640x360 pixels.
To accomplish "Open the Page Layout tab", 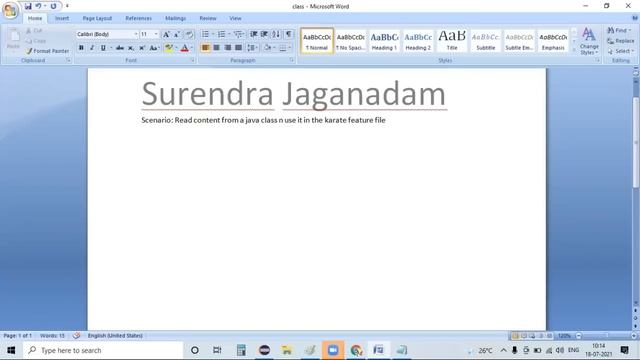I will tap(97, 18).
